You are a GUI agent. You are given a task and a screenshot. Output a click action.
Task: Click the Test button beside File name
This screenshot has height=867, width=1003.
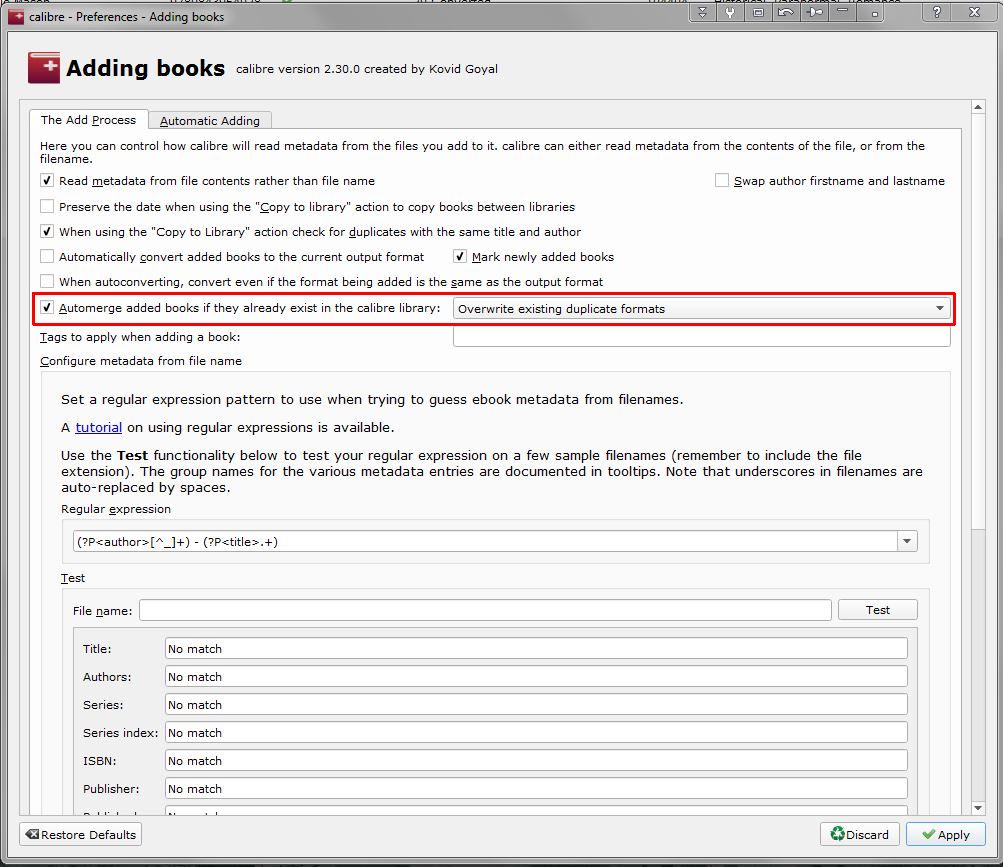click(x=878, y=610)
